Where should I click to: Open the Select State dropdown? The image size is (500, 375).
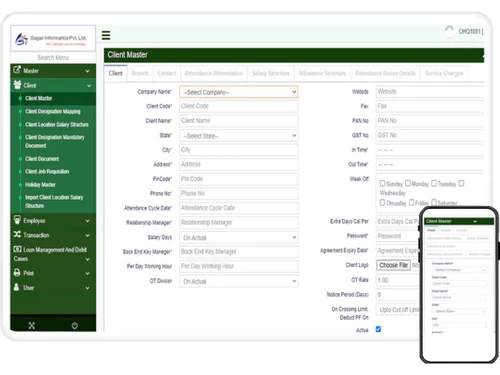pyautogui.click(x=239, y=136)
